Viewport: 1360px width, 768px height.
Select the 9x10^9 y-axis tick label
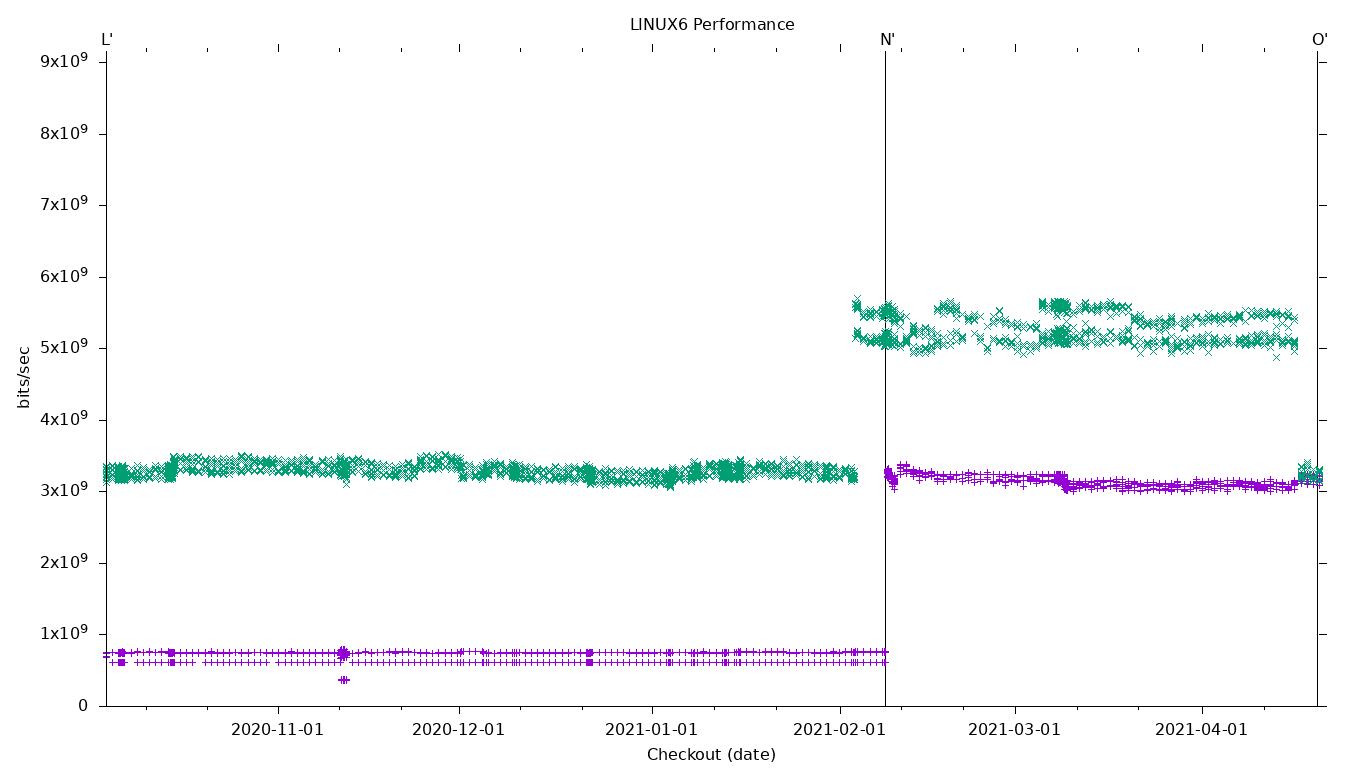[x=64, y=60]
